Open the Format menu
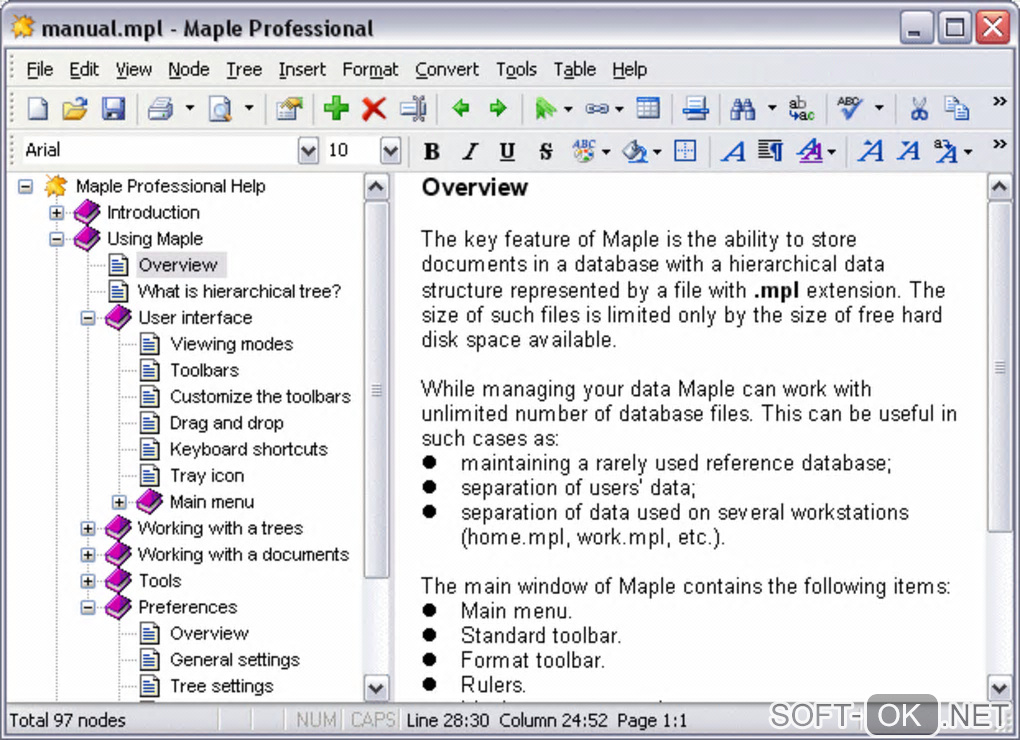Image resolution: width=1020 pixels, height=740 pixels. tap(370, 69)
